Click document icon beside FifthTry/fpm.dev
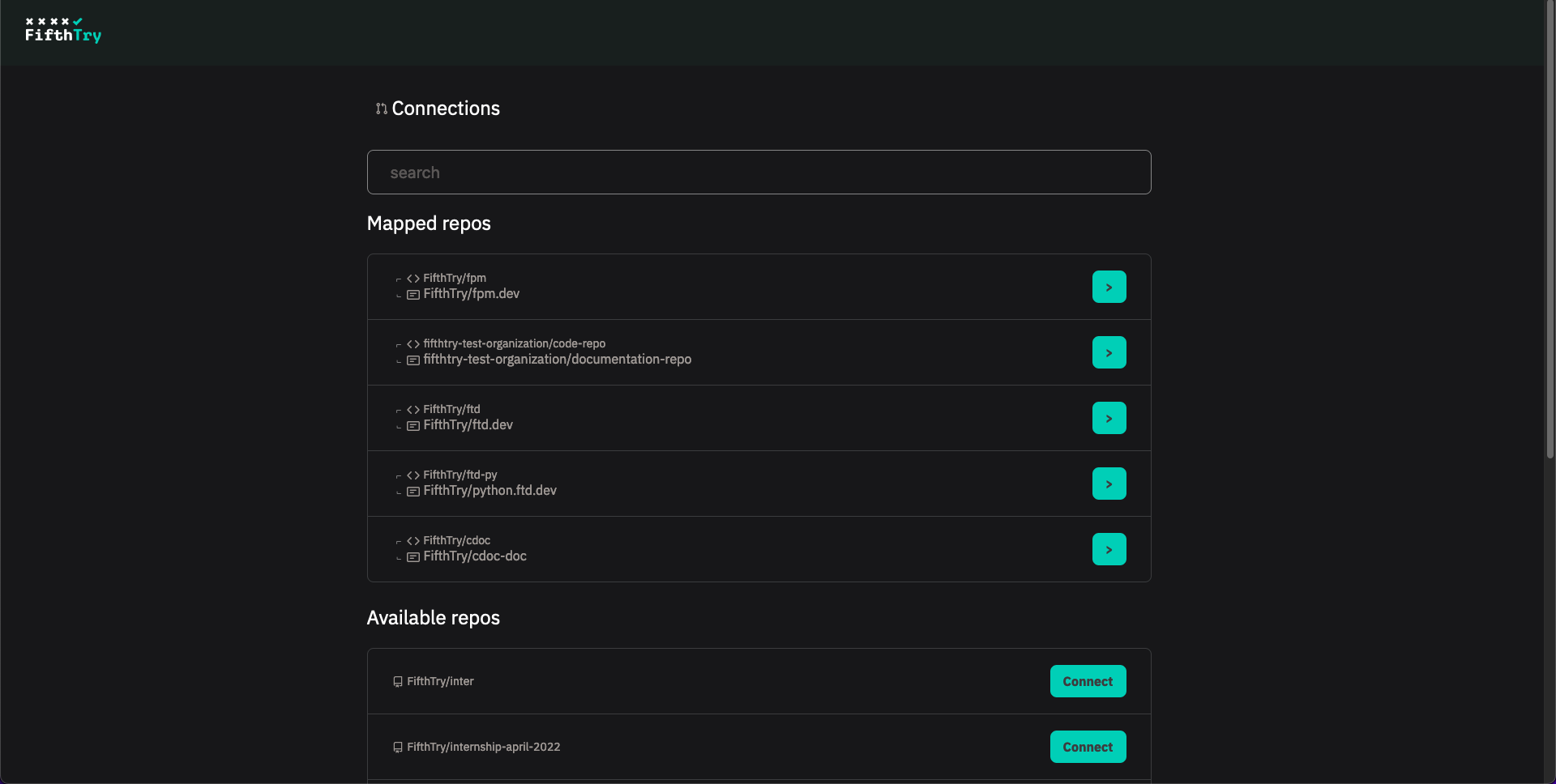The image size is (1556, 784). point(413,295)
